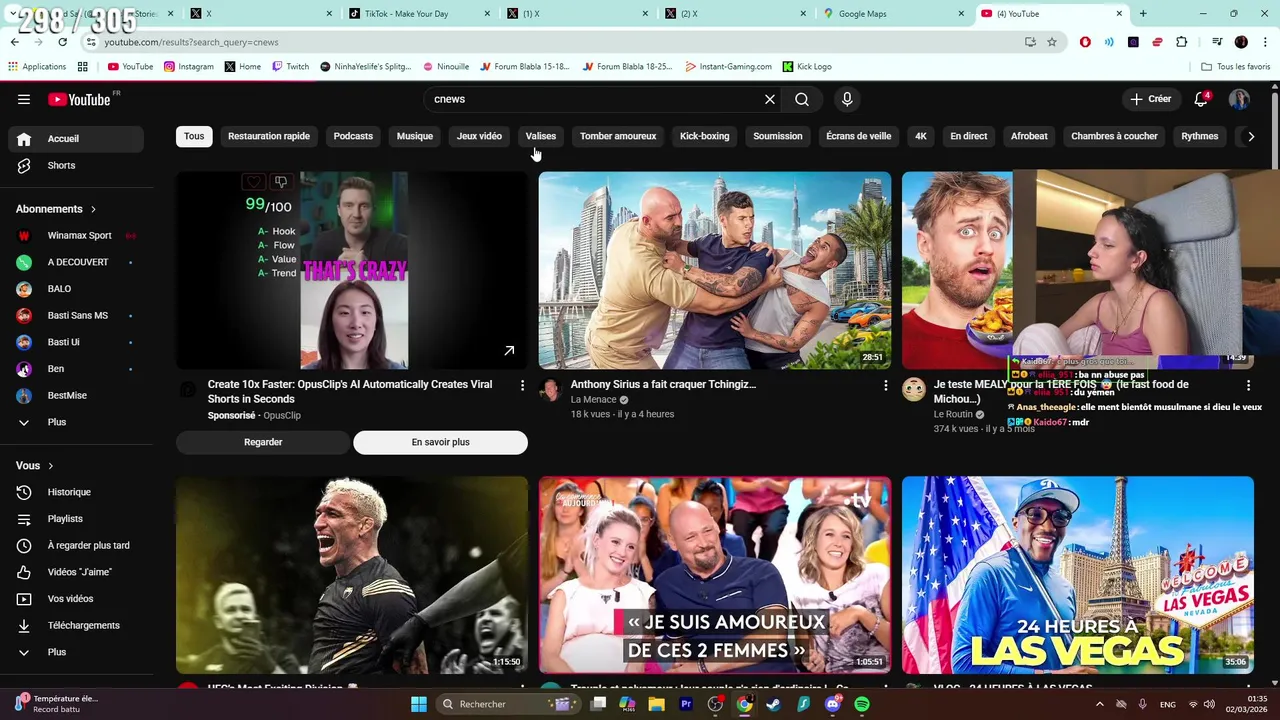Select the Jeux vidéo chip

tap(479, 136)
